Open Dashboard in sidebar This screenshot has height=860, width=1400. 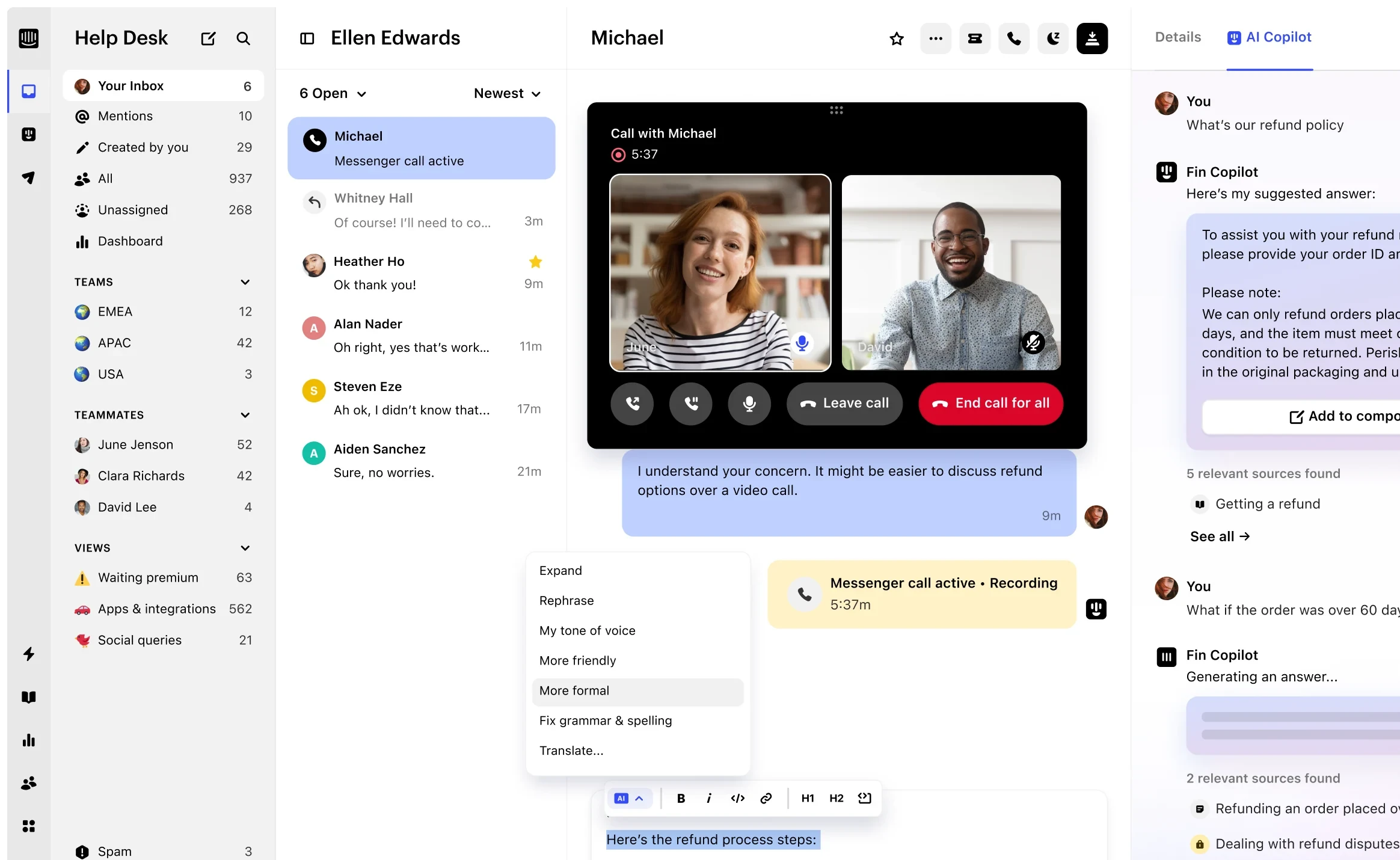tap(163, 241)
